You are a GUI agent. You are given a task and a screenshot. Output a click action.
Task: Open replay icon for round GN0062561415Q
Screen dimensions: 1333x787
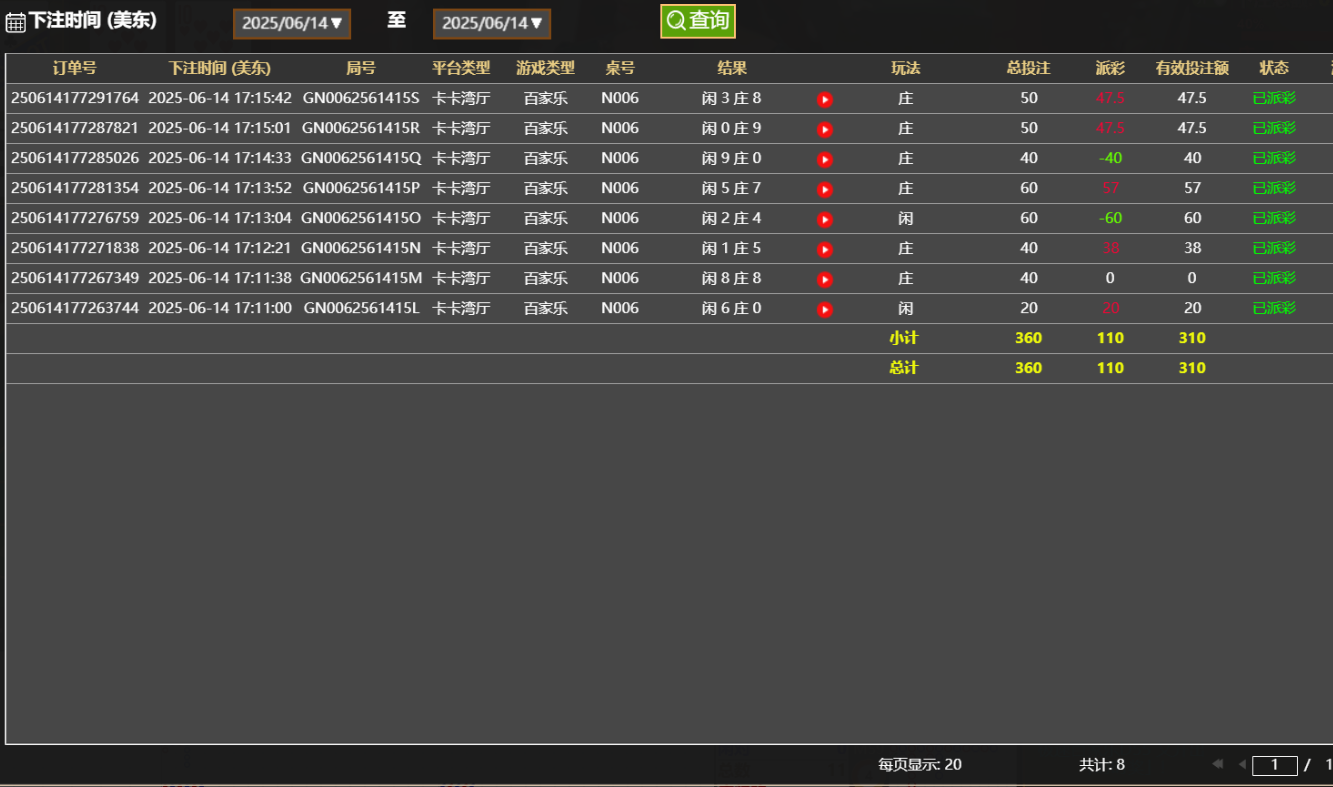click(825, 159)
